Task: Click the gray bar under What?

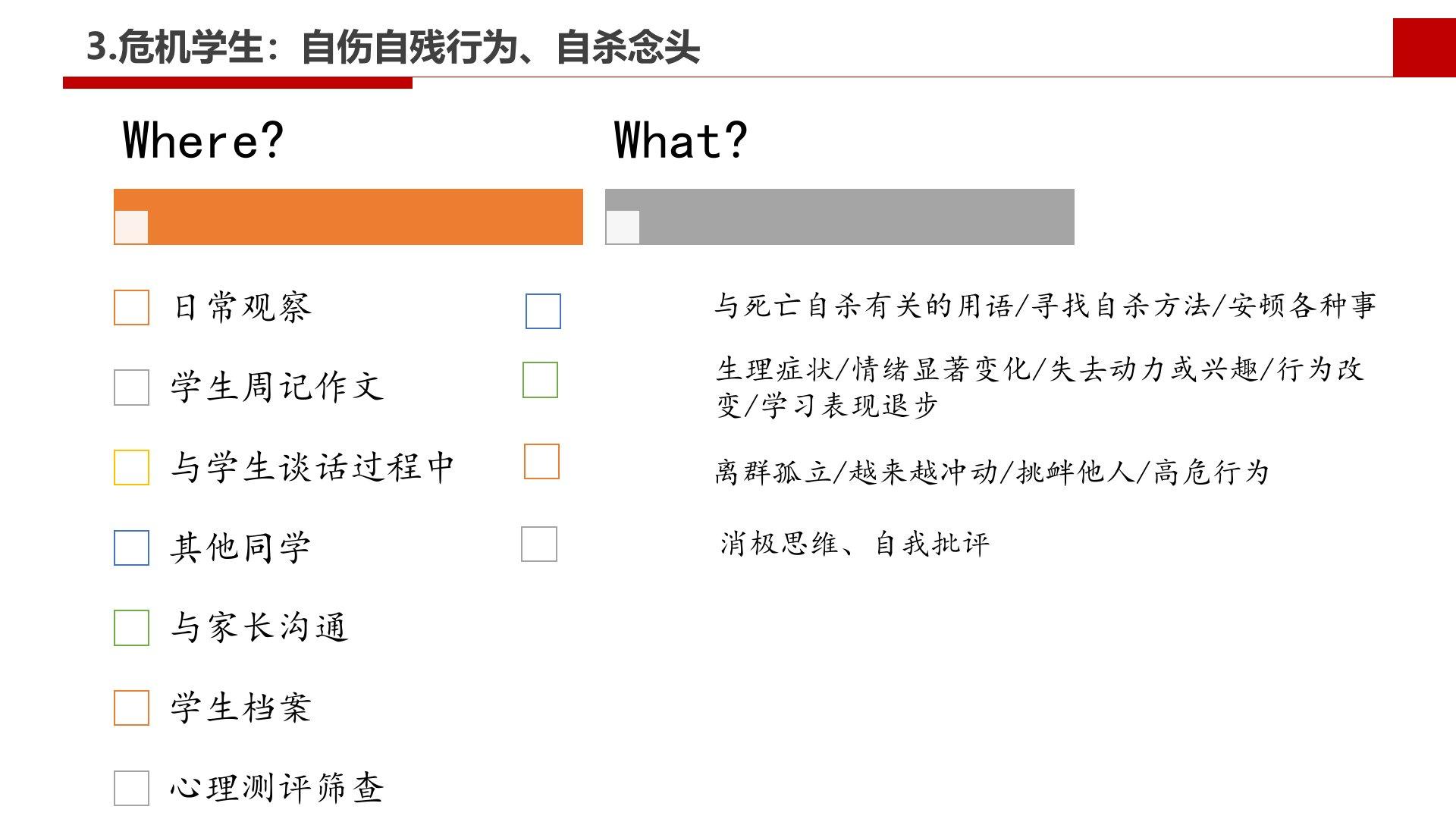Action: pos(855,217)
